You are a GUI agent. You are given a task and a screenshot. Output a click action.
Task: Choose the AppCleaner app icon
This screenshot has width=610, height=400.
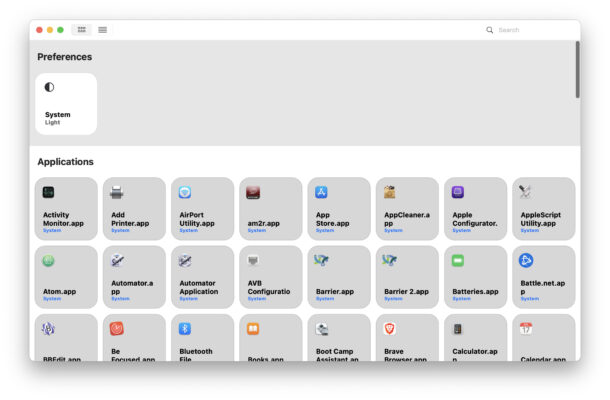390,192
